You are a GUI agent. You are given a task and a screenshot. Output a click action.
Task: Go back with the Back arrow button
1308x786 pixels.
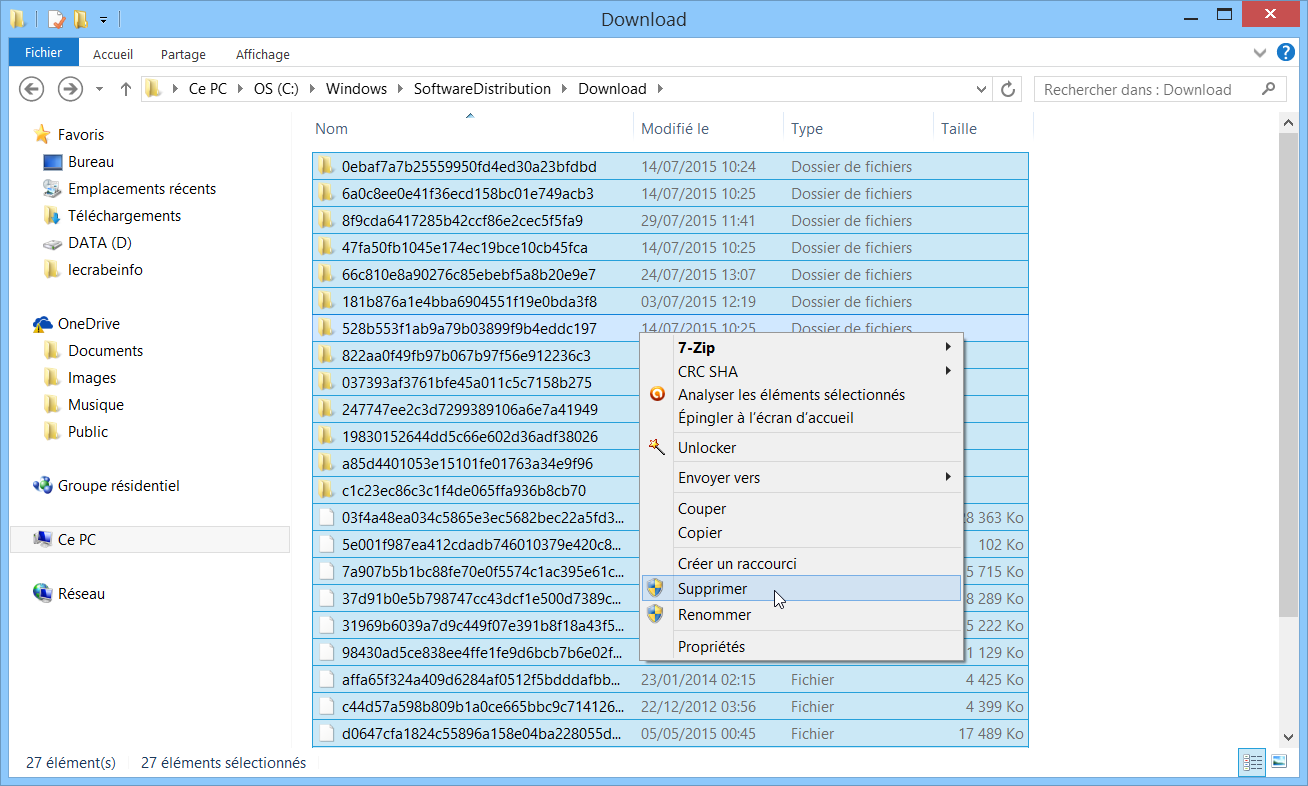point(32,89)
